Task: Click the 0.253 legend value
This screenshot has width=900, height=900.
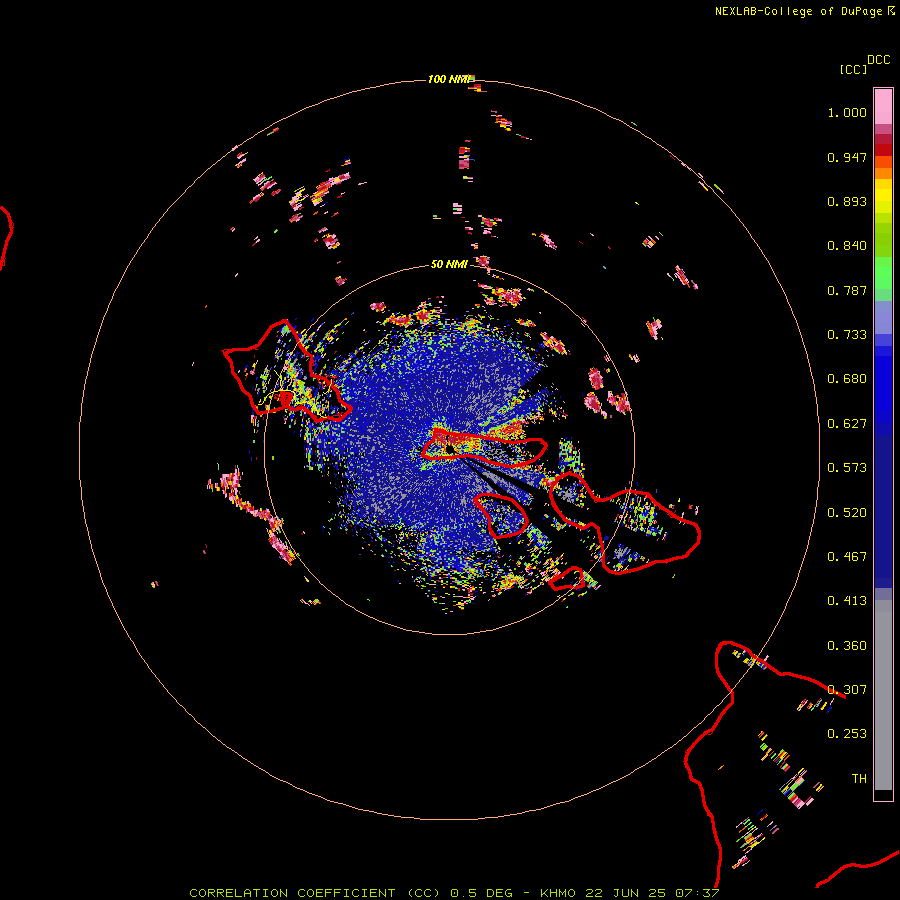Action: point(847,734)
